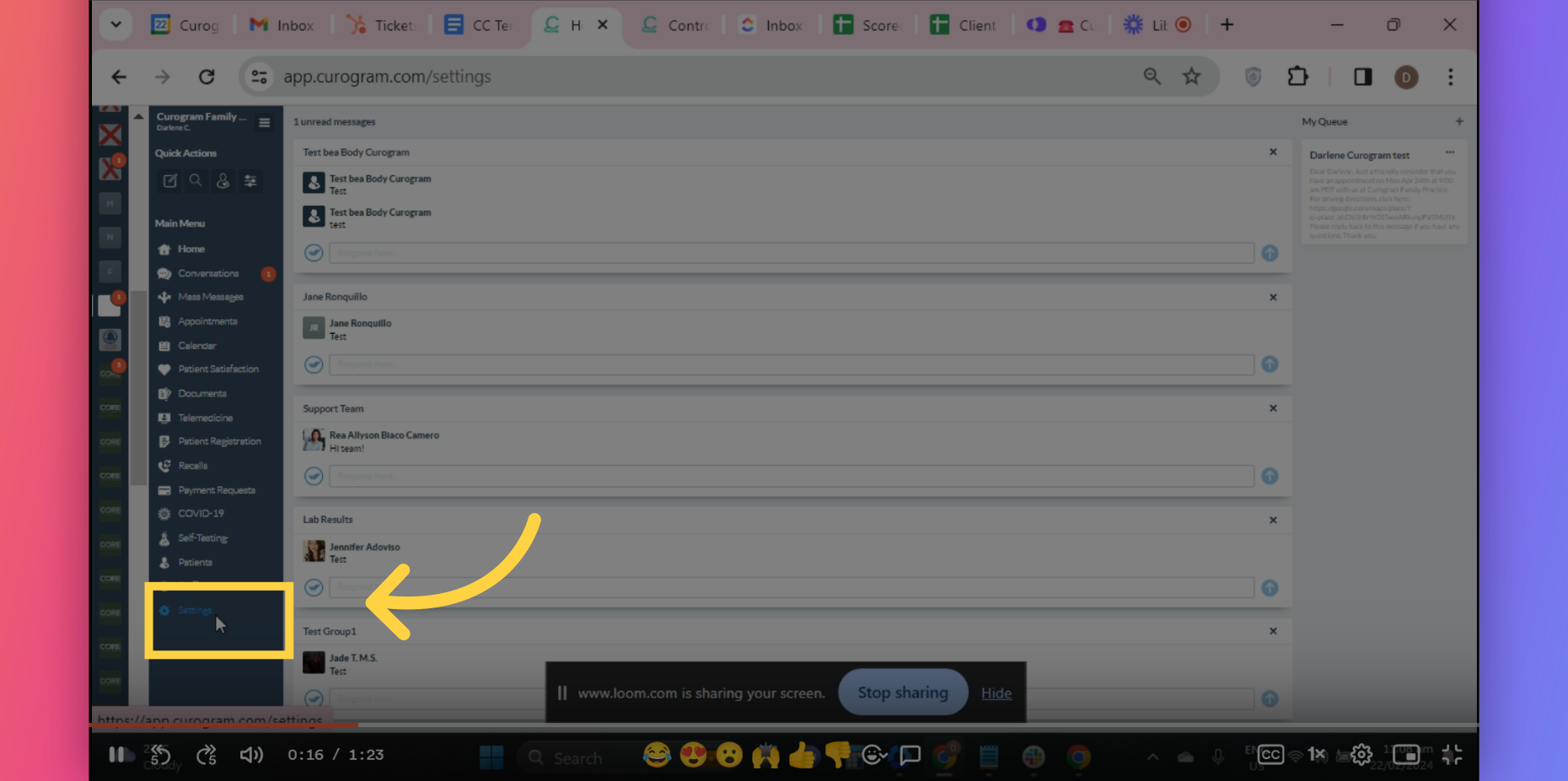Mark Jane Ronquillo conversation as resolved

(314, 365)
